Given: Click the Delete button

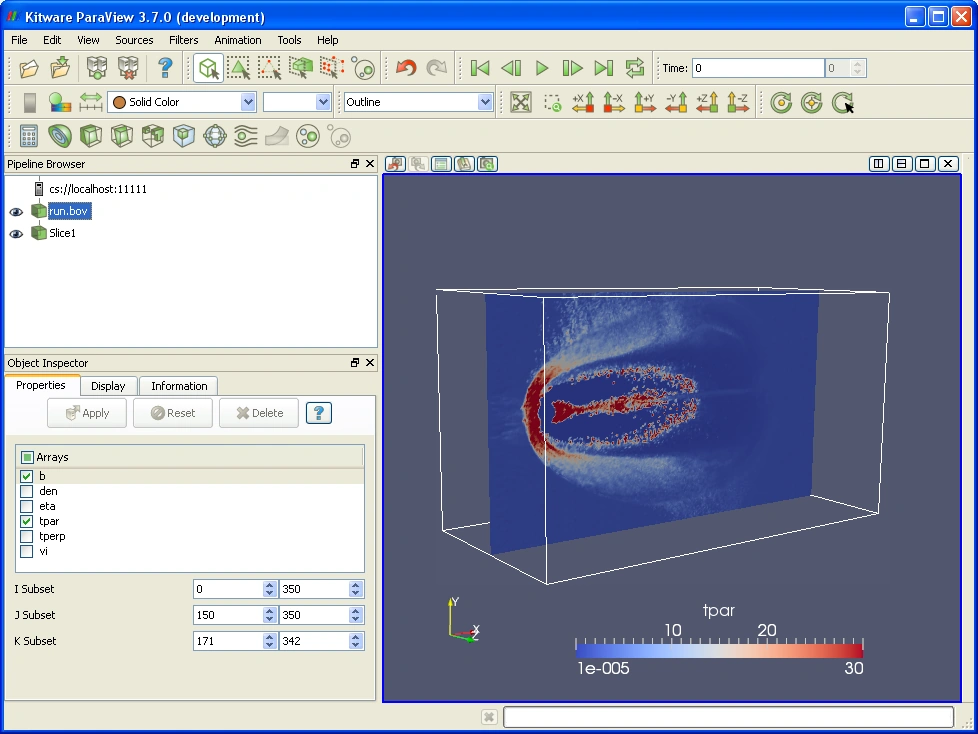Looking at the screenshot, I should point(259,413).
